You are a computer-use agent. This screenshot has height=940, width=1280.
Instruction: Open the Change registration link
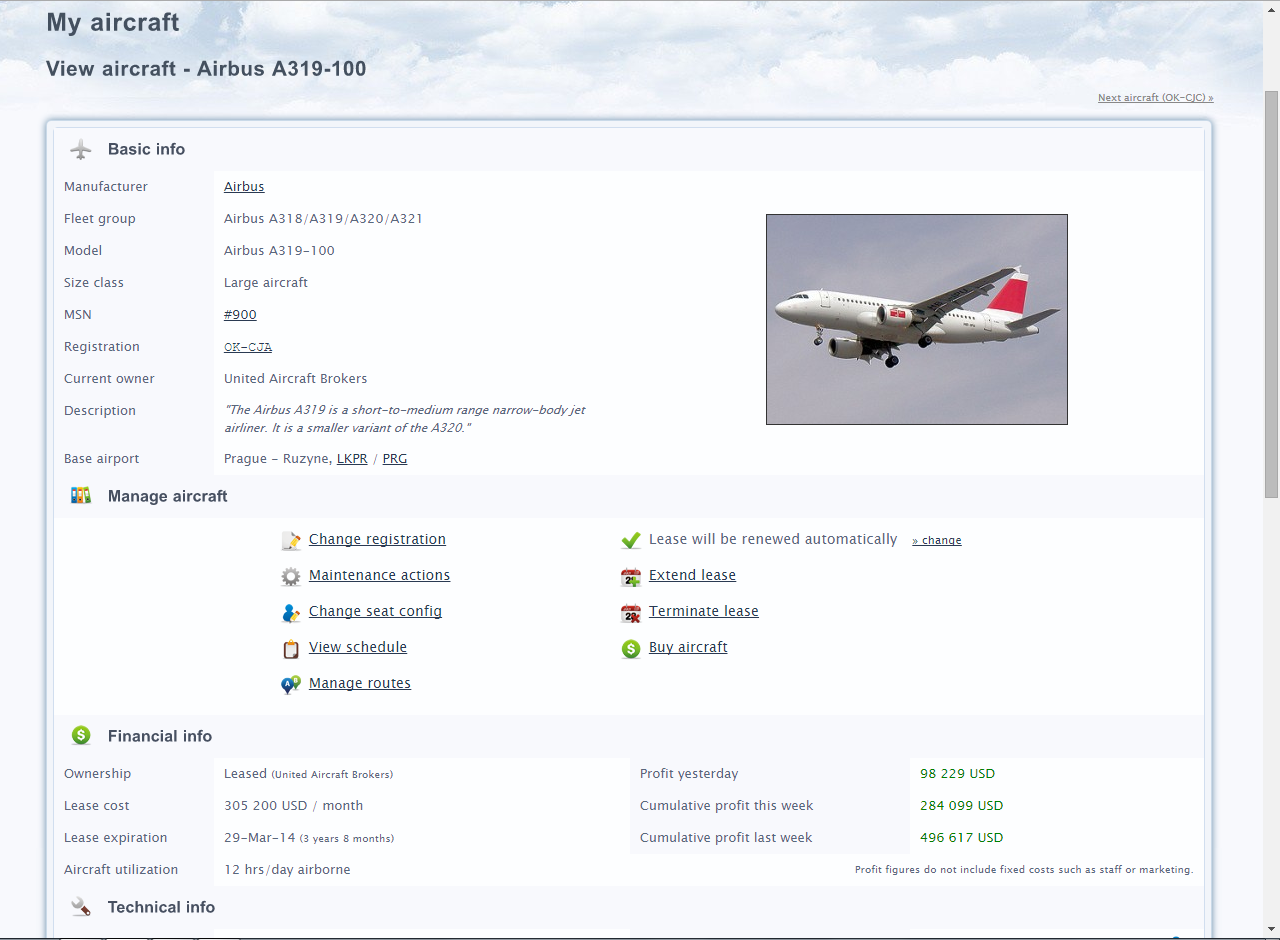(x=377, y=539)
